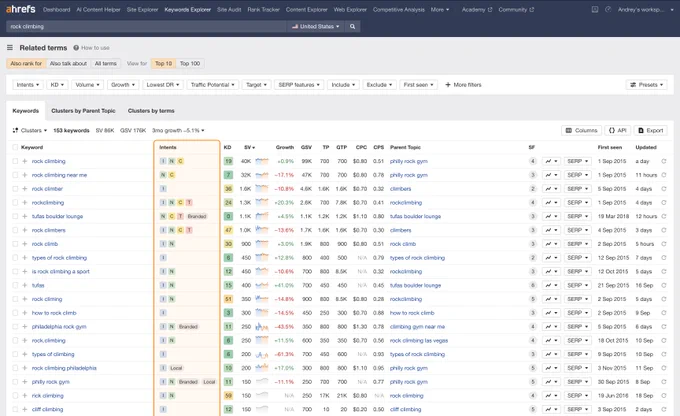The image size is (680, 416).
Task: Click the KD 59 badge for rick climbing
Action: click(229, 396)
